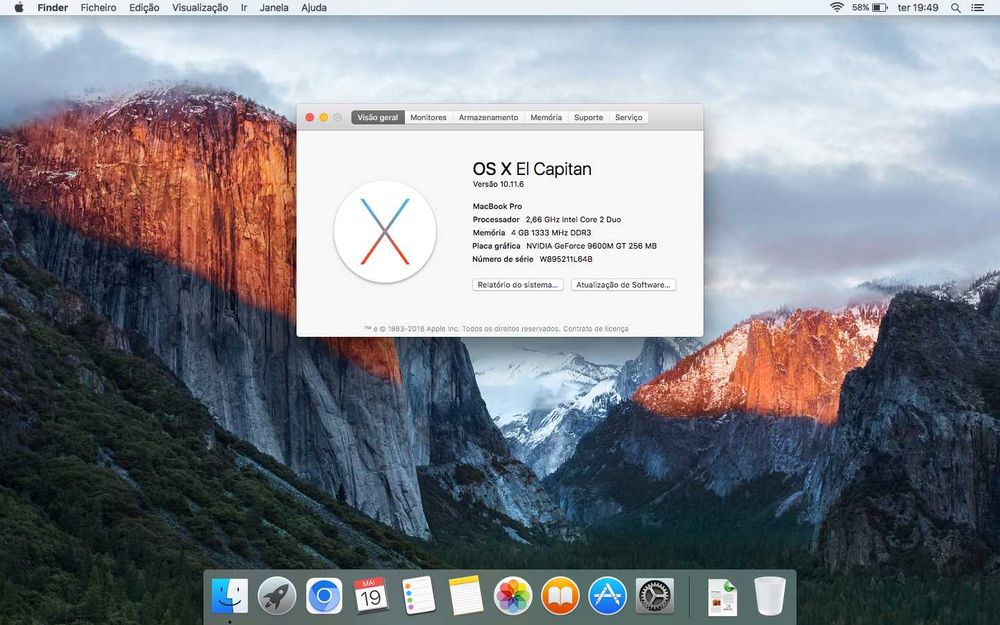The image size is (1000, 625).
Task: Open Photos app in the Dock
Action: 513,596
